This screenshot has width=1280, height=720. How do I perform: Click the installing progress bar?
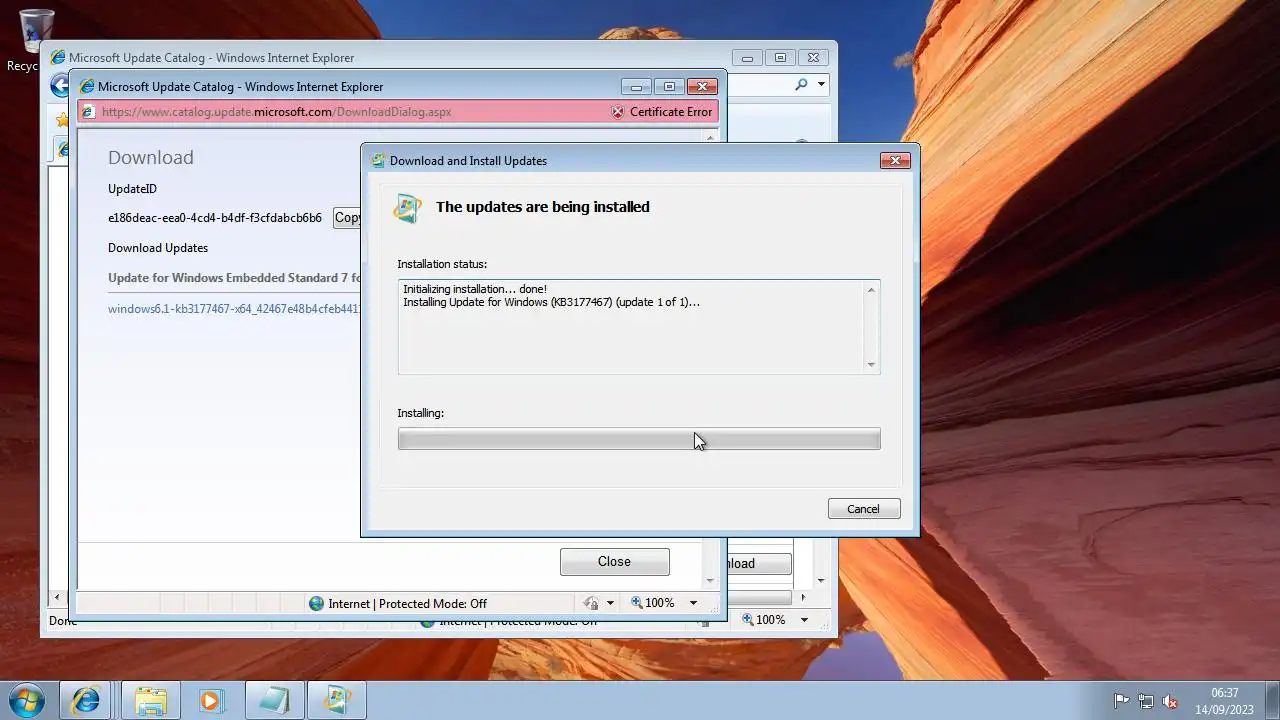pos(639,438)
